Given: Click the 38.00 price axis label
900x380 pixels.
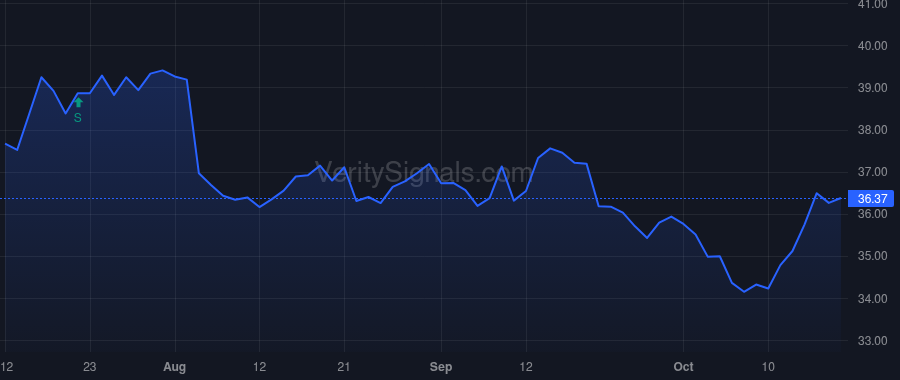Looking at the screenshot, I should 872,130.
